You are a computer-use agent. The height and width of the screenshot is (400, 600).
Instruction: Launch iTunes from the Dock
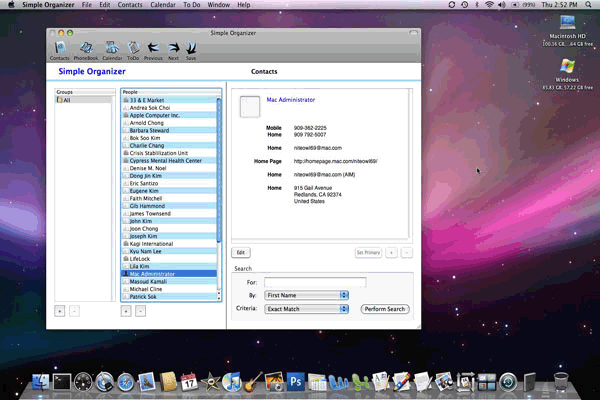pyautogui.click(x=232, y=382)
